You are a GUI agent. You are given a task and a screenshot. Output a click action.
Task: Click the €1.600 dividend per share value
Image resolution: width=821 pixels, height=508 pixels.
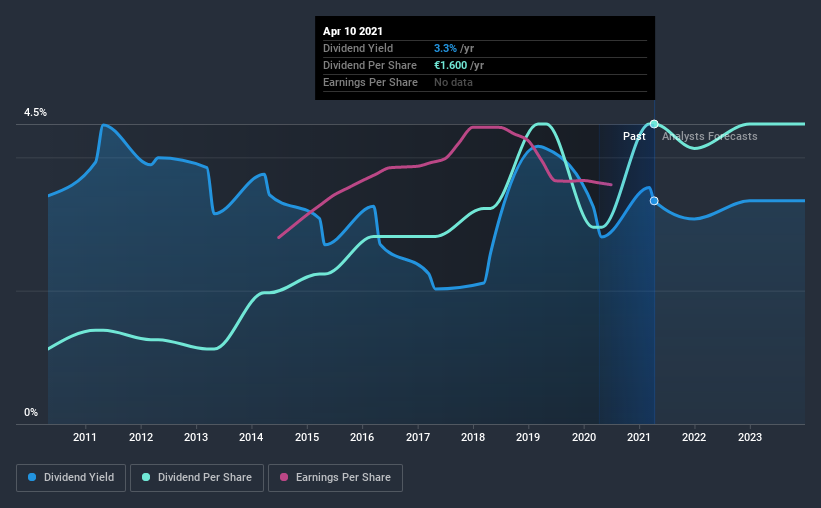point(450,65)
